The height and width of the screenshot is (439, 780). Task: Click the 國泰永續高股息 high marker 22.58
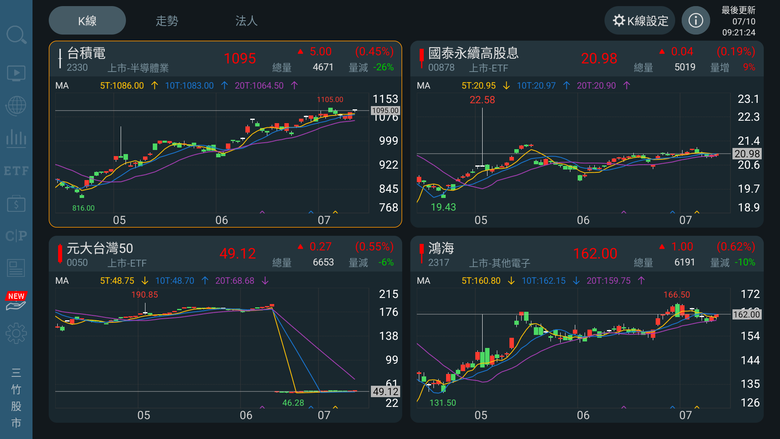pos(482,99)
